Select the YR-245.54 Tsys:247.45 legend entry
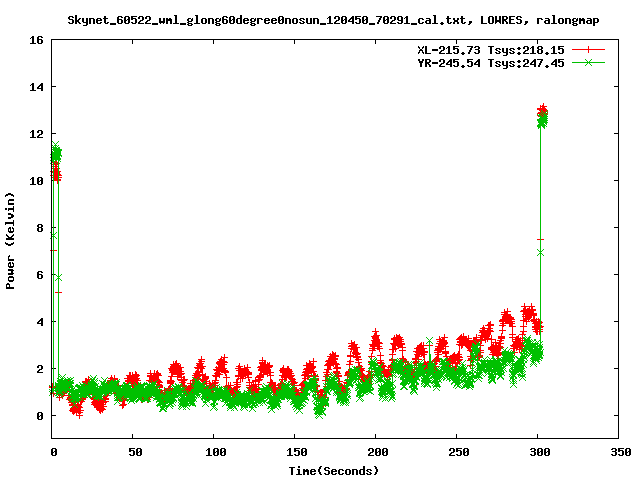 pyautogui.click(x=491, y=63)
